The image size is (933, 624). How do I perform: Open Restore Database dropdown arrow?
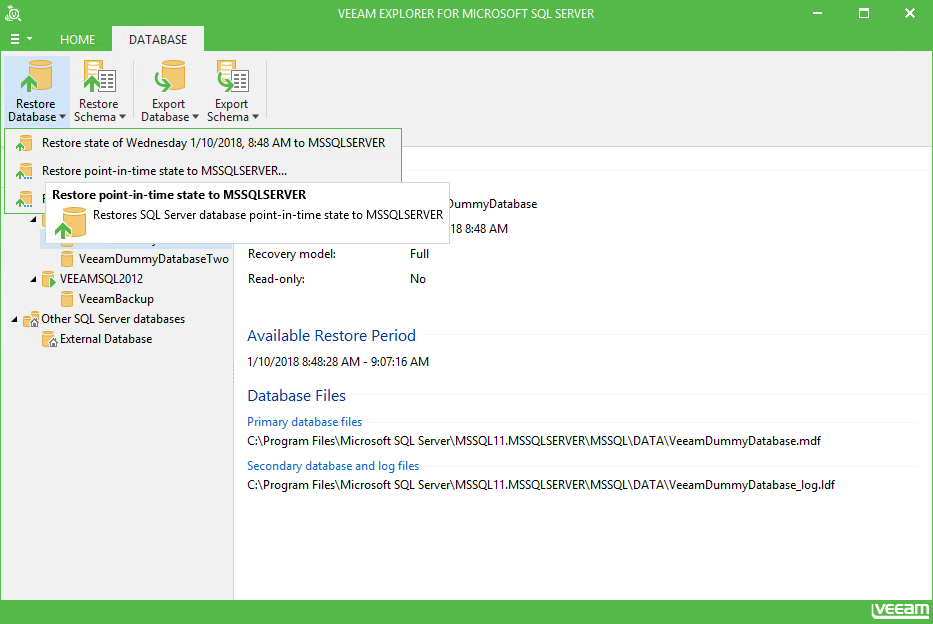[x=62, y=117]
